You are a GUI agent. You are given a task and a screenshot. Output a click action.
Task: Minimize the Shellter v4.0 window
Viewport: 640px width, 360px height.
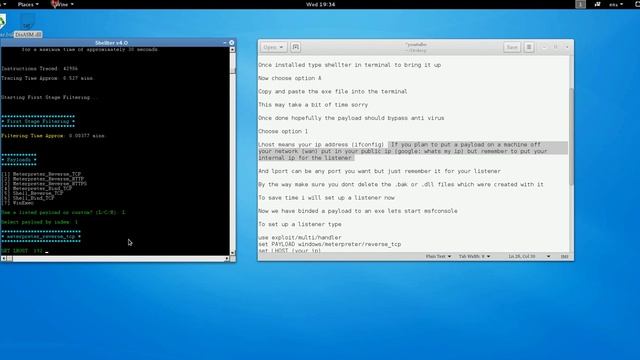click(225, 42)
